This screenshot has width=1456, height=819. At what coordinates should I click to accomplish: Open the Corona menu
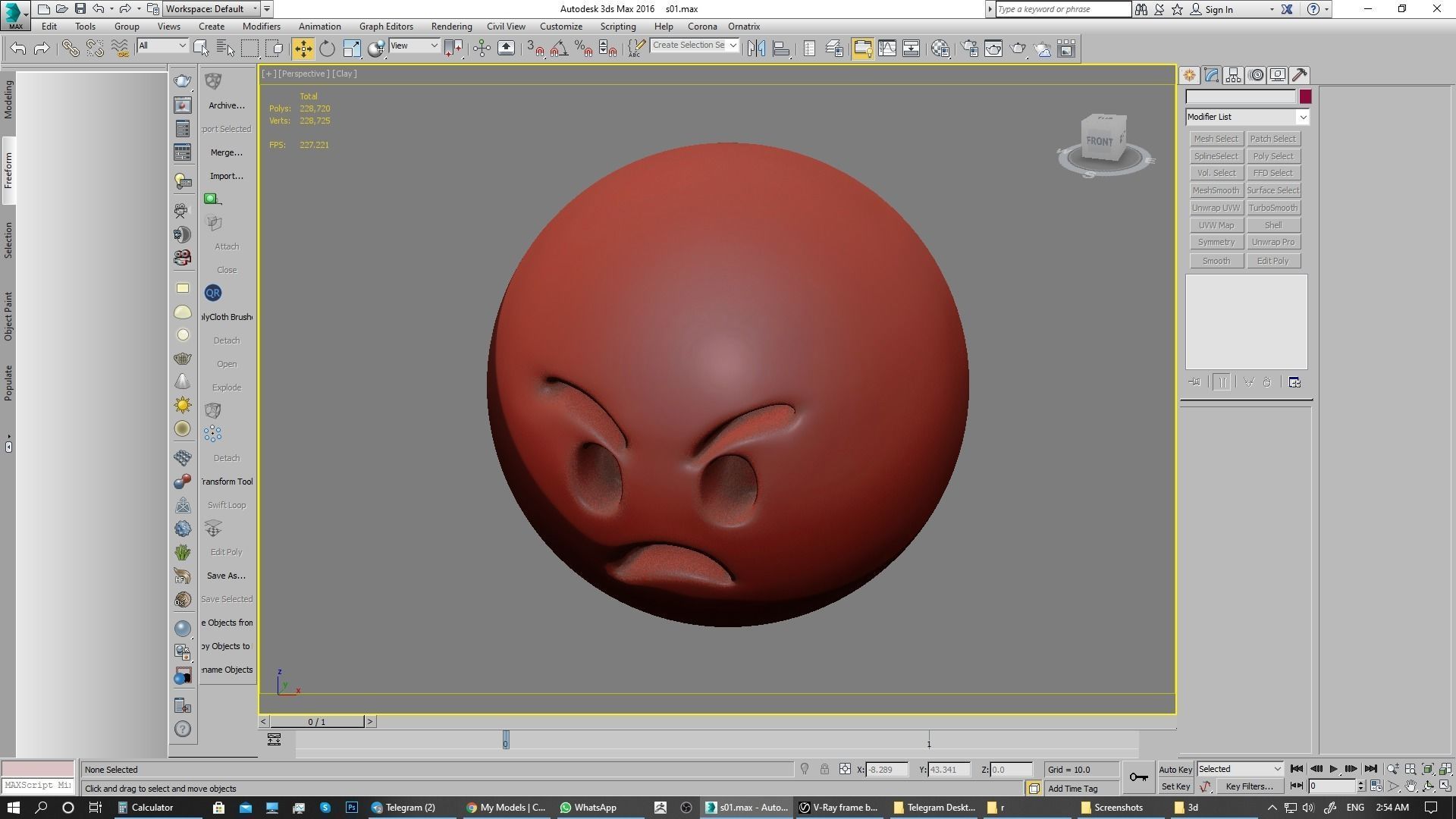click(x=702, y=26)
